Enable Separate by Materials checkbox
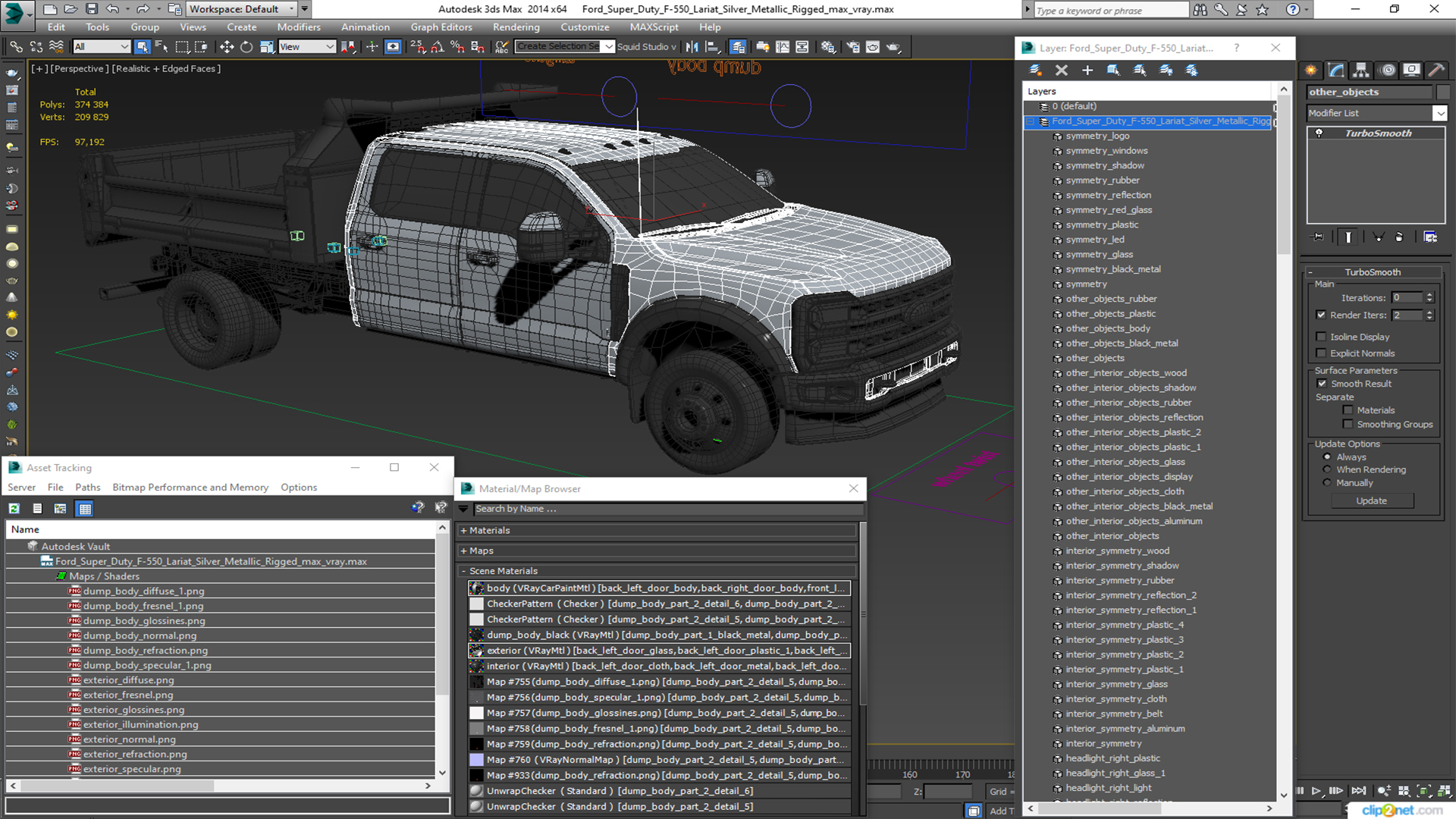 coord(1348,410)
